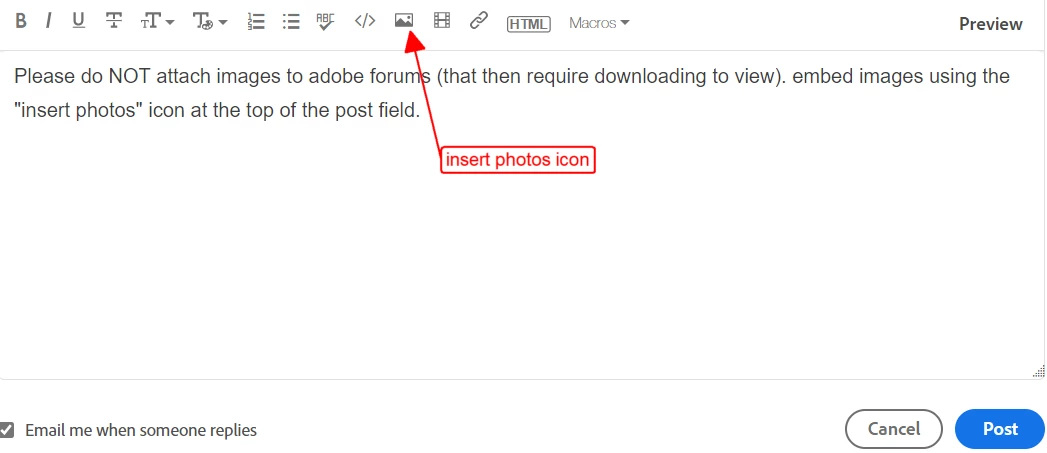Apply italic formatting
This screenshot has height=453, width=1047.
click(48, 21)
